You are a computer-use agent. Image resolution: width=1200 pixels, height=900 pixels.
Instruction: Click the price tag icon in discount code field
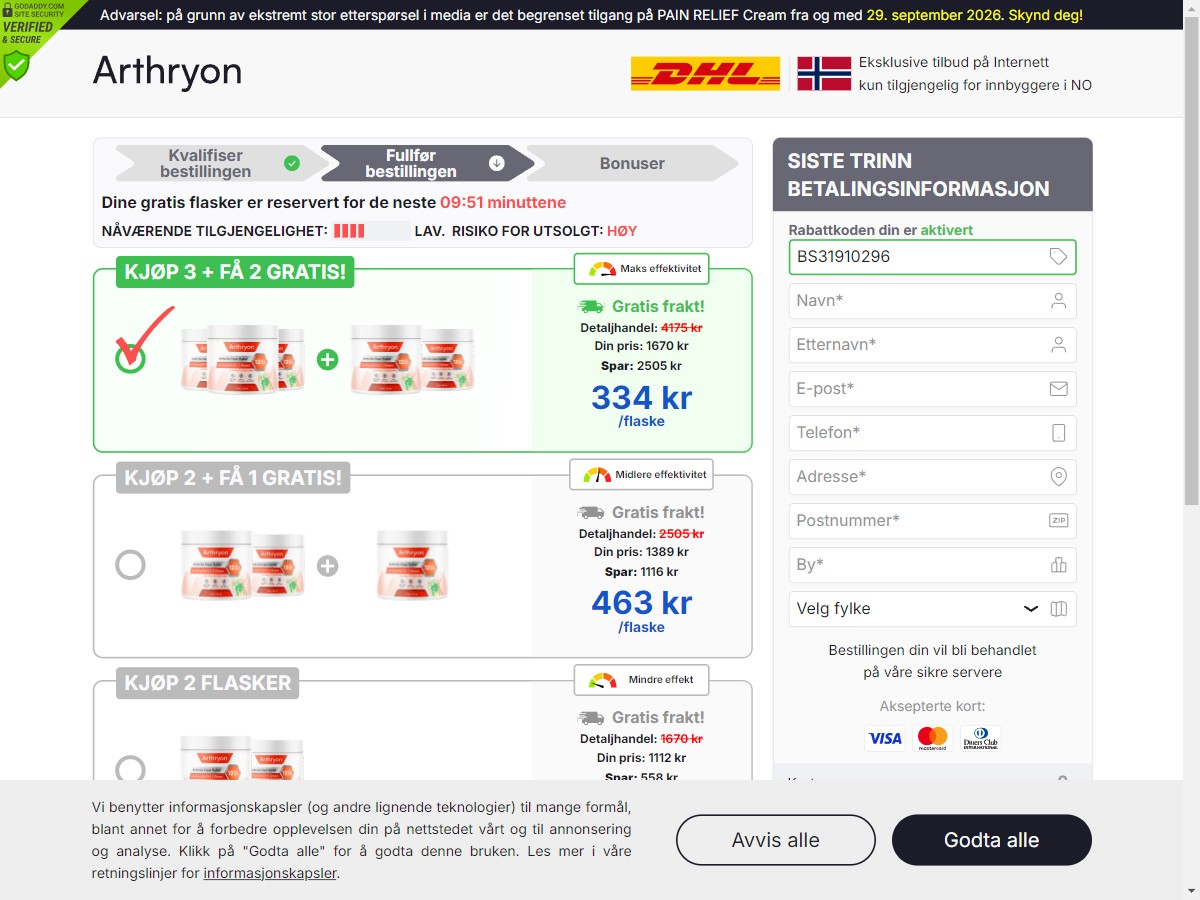1058,257
